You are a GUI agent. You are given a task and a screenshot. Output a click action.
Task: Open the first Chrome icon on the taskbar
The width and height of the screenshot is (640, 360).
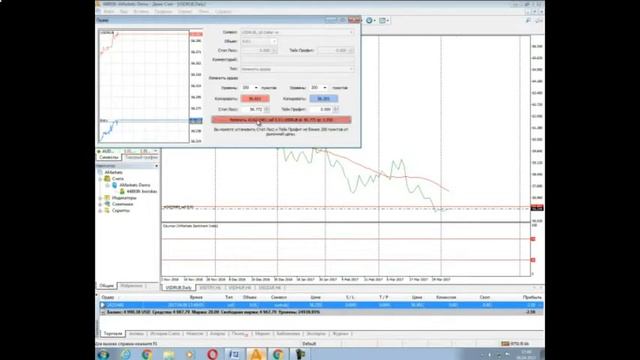click(147, 354)
